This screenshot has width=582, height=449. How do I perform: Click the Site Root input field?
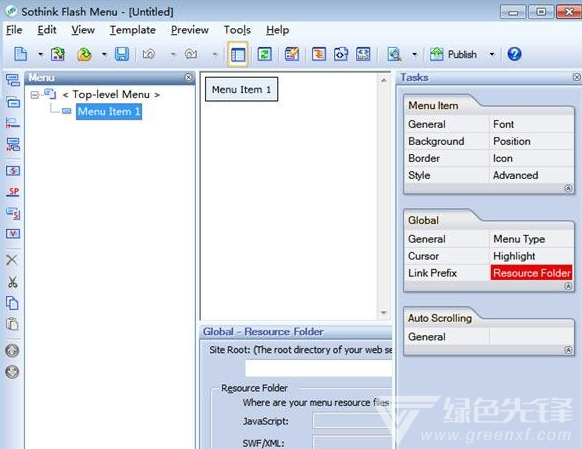coord(318,368)
